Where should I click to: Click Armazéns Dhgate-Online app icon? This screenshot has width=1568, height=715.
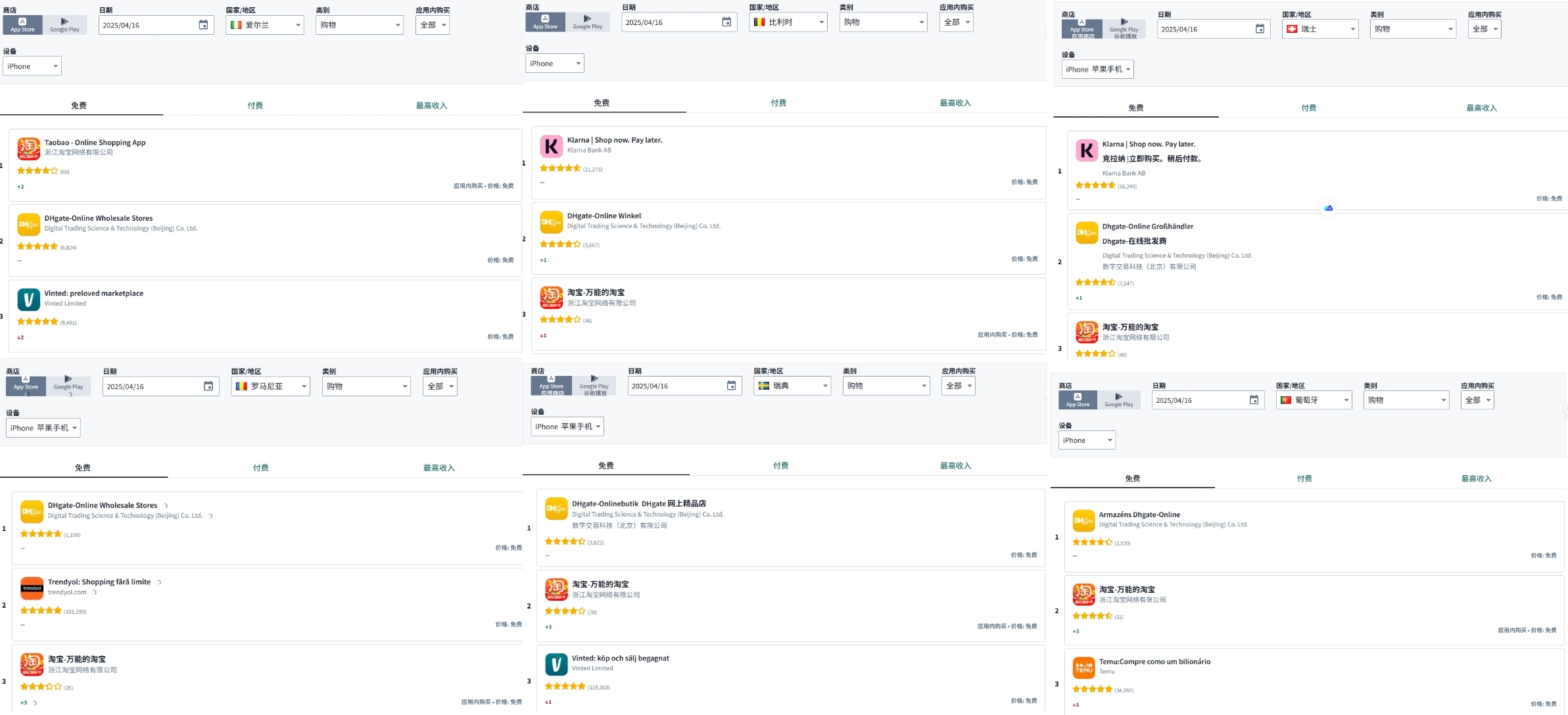click(1083, 520)
